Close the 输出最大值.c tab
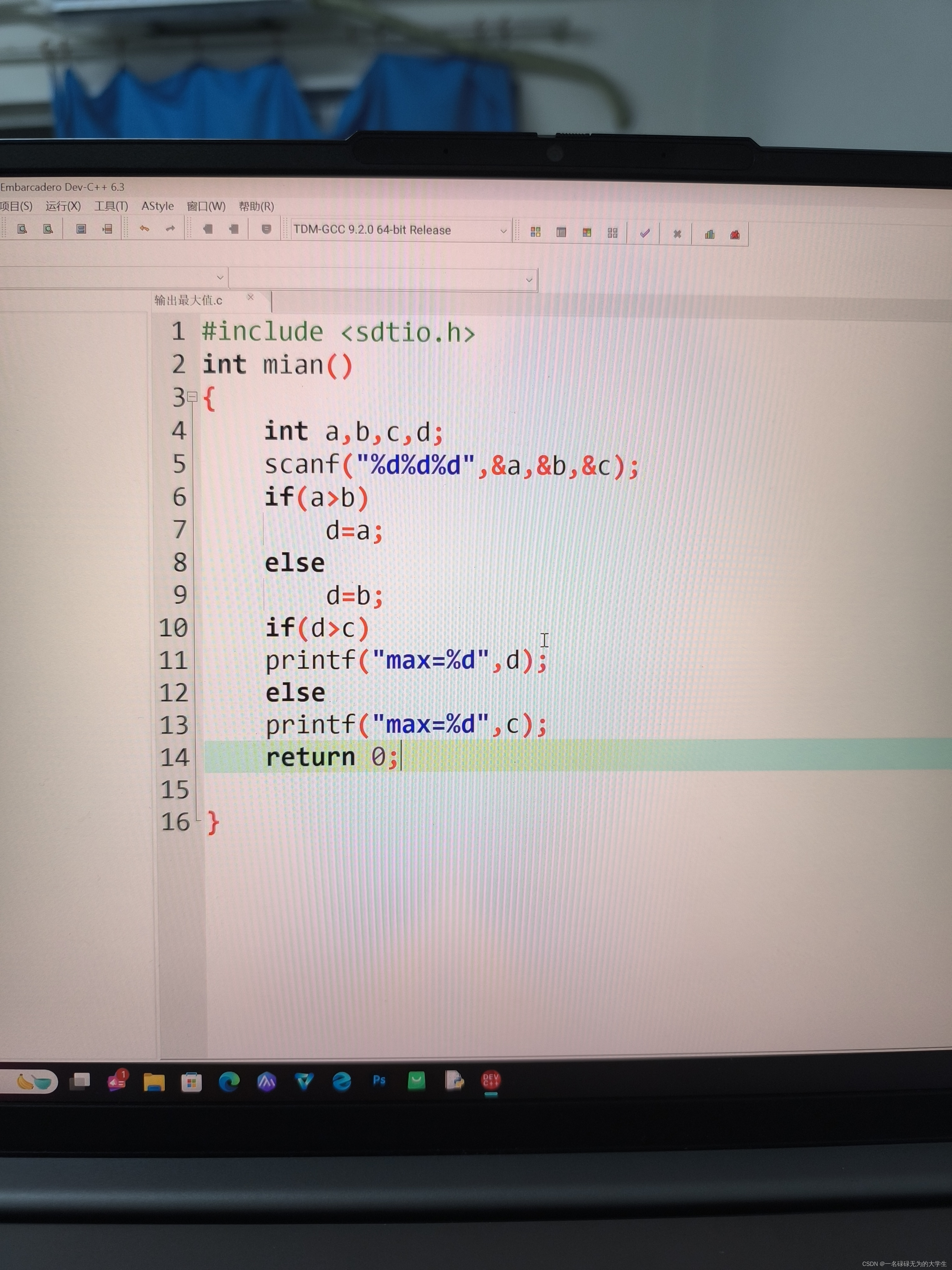The image size is (952, 1270). pos(250,297)
